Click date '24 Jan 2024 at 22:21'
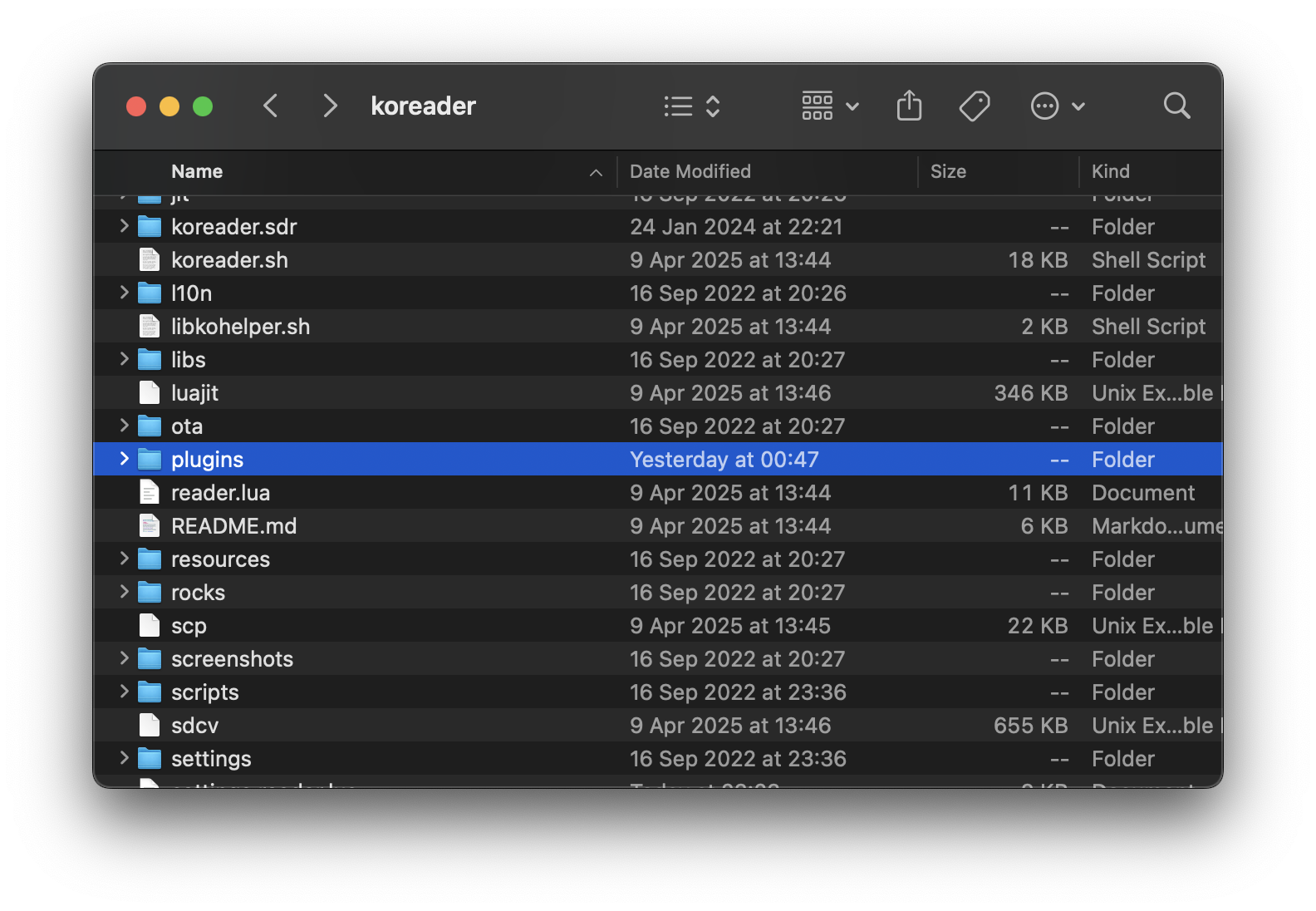This screenshot has width=1316, height=911. click(736, 227)
